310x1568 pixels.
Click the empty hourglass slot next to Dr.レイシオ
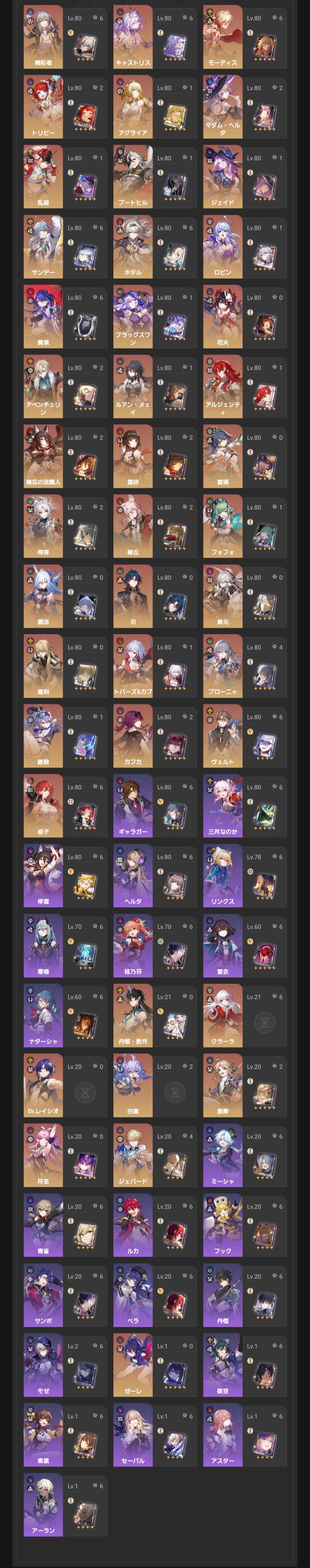85,1093
